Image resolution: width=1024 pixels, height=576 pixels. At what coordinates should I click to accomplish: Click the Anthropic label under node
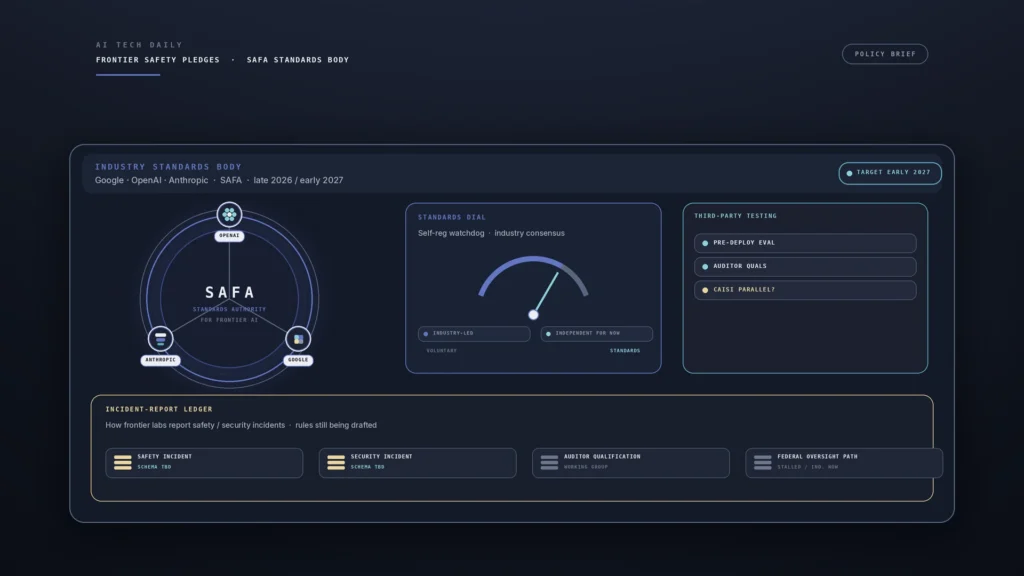(161, 360)
